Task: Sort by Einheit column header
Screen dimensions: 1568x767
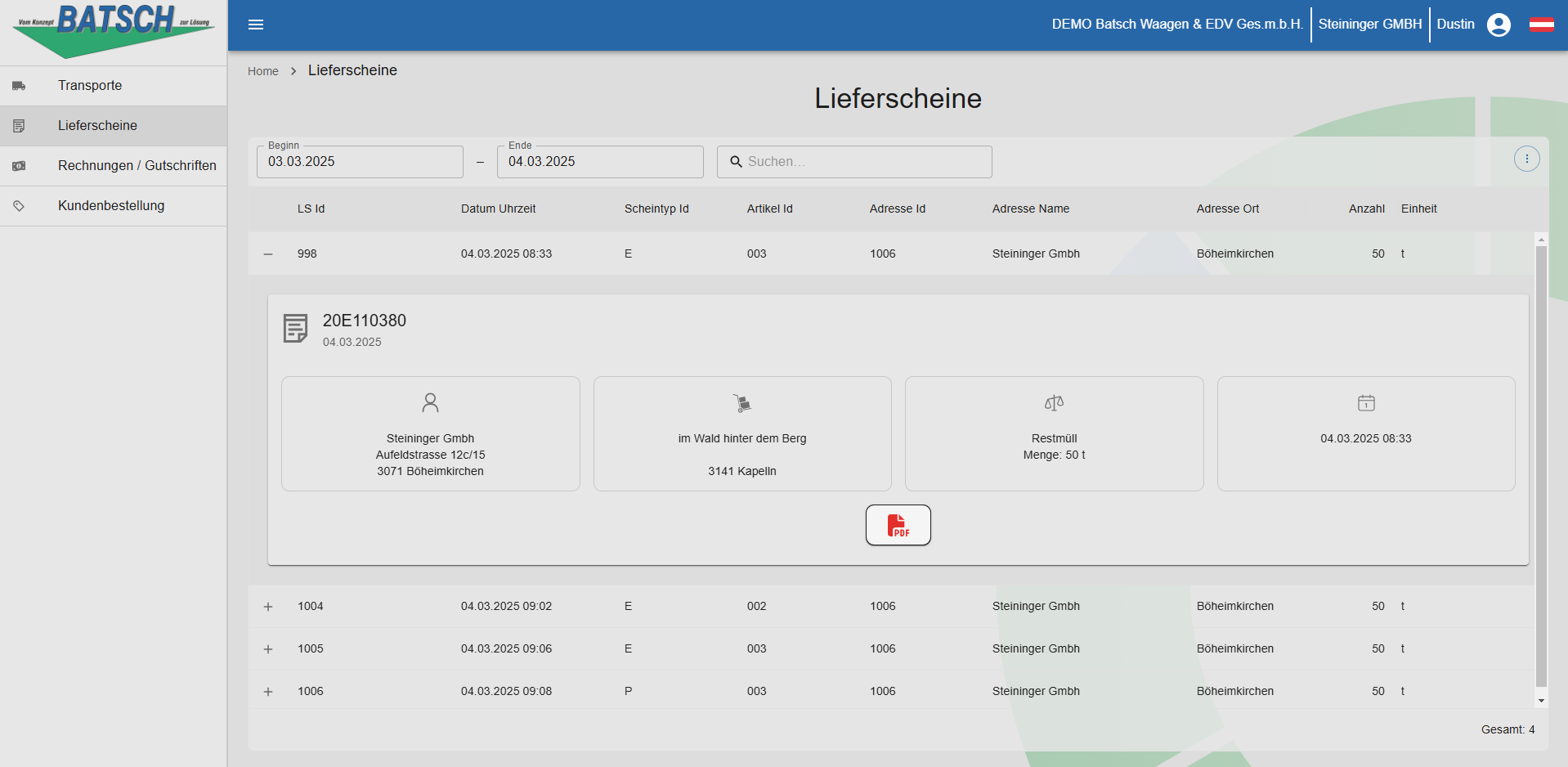Action: pyautogui.click(x=1419, y=209)
